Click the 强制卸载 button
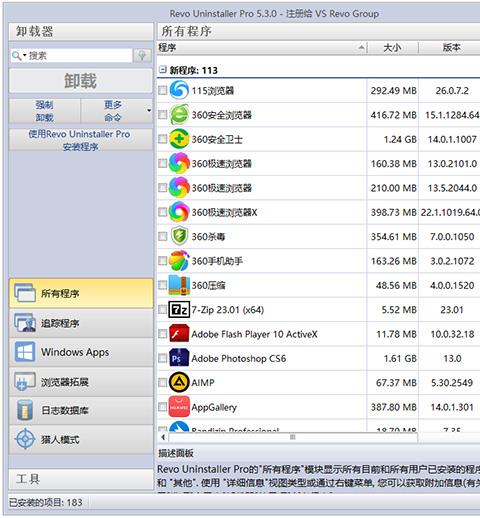The image size is (480, 518). [x=45, y=111]
